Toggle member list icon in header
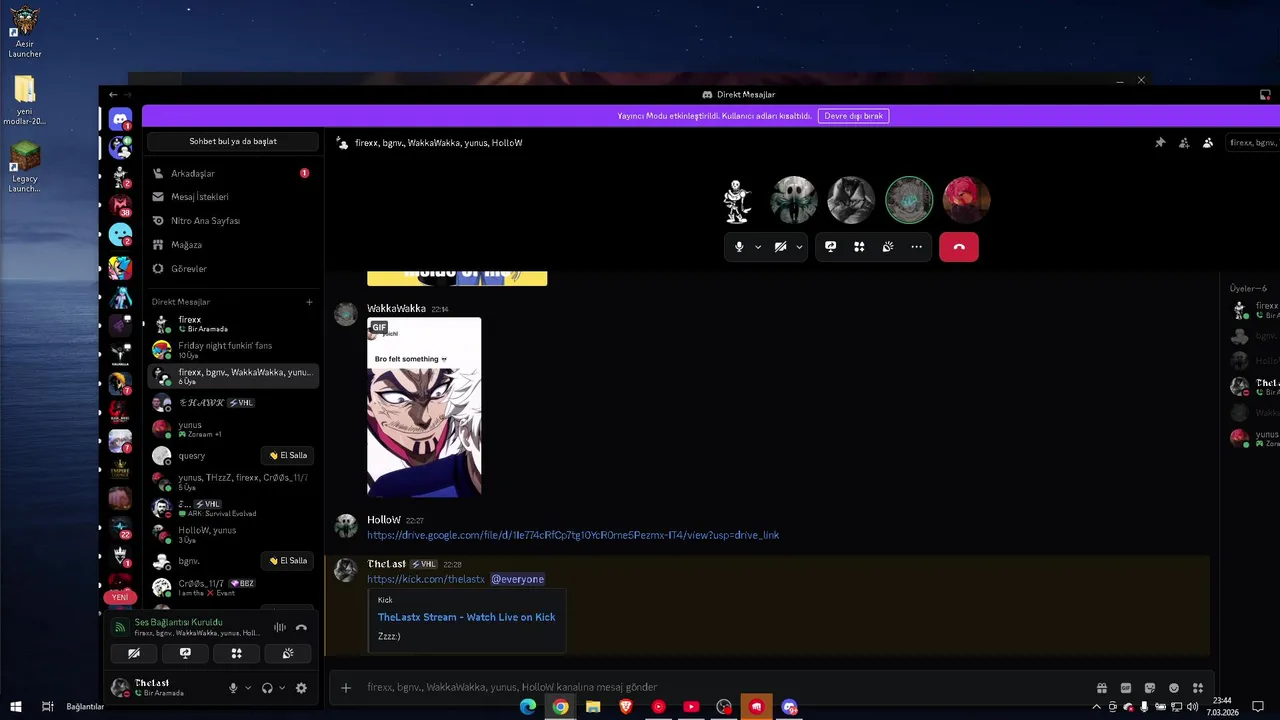Viewport: 1280px width, 720px height. [x=1208, y=143]
